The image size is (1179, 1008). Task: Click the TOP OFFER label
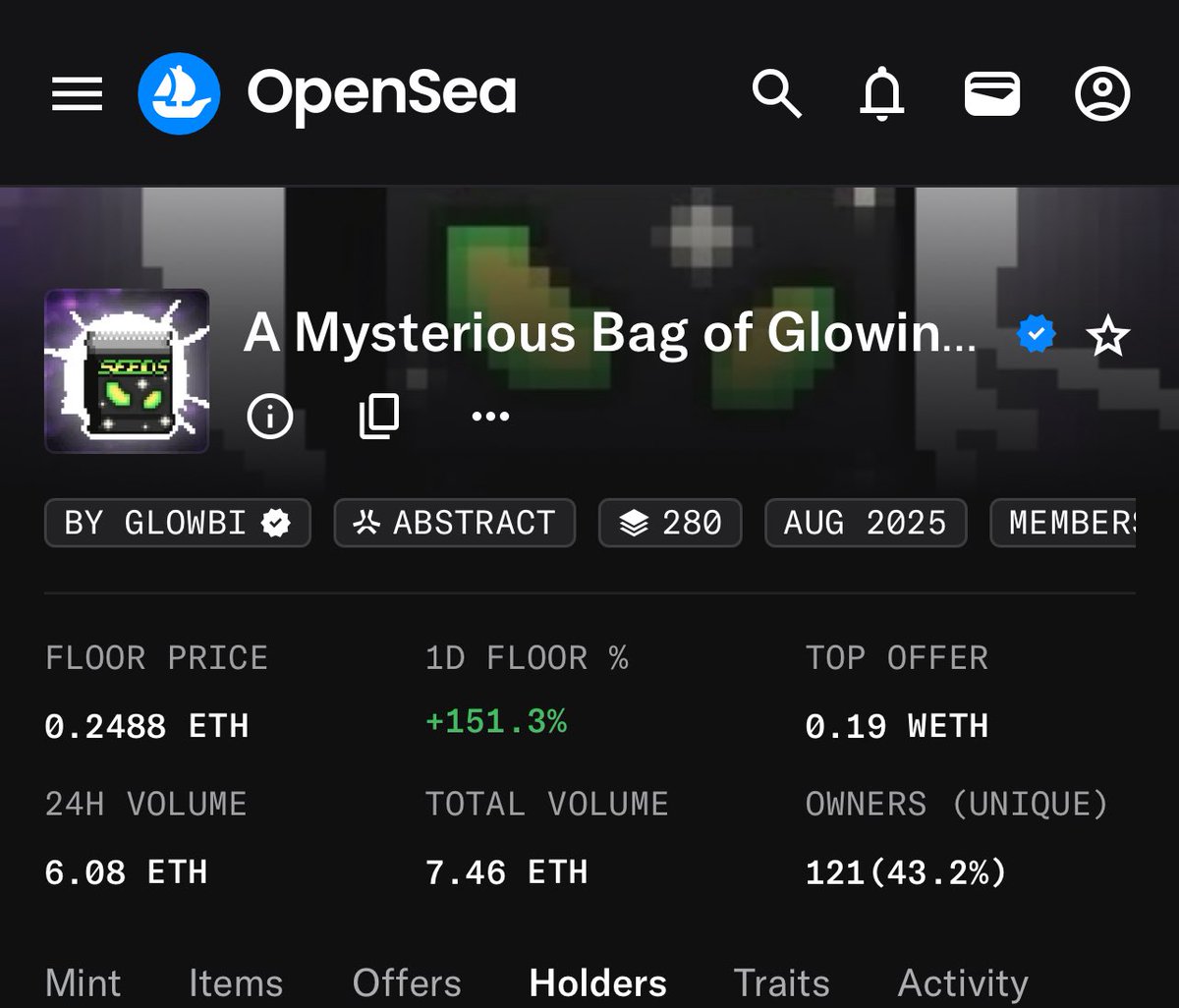click(x=897, y=657)
